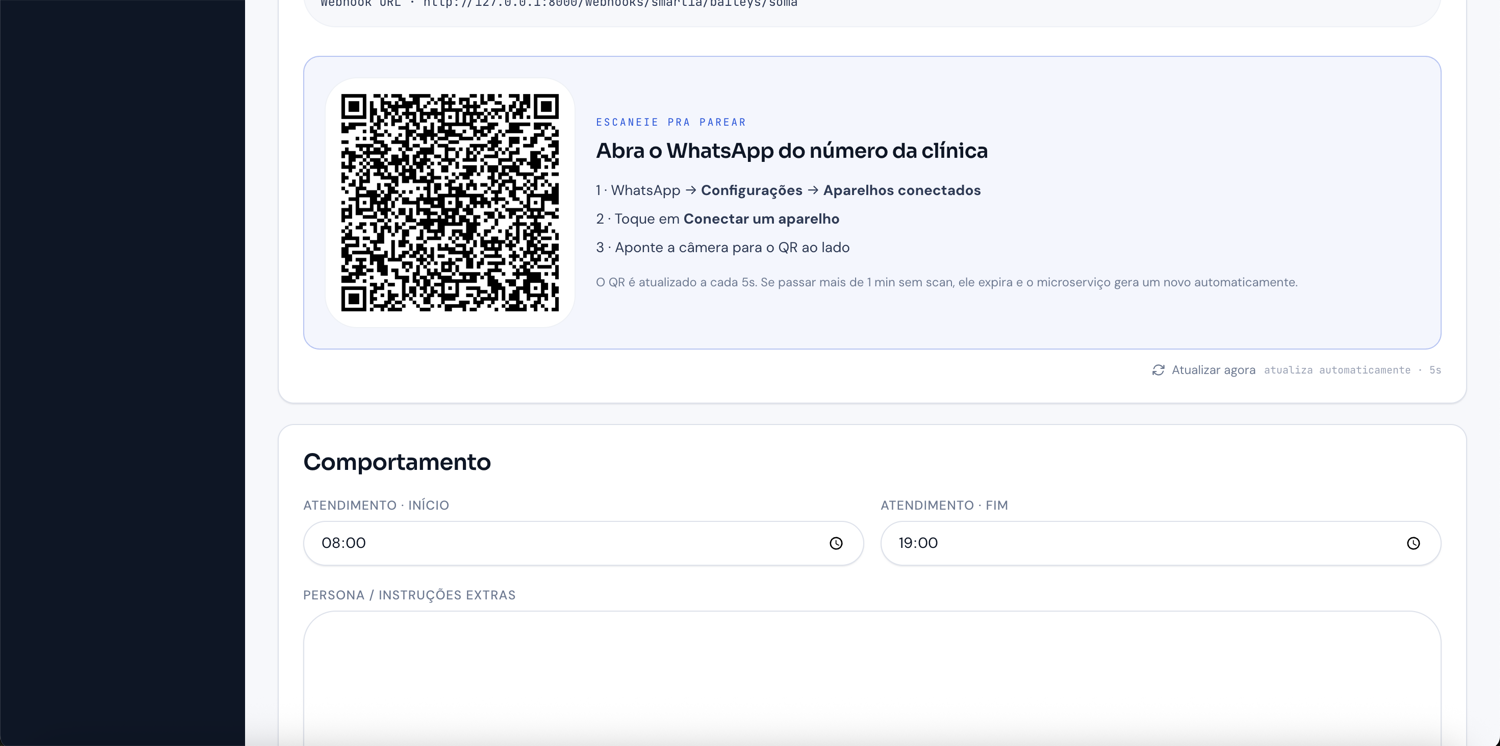Open the clock picker for Atendimento Fim

(x=1413, y=543)
